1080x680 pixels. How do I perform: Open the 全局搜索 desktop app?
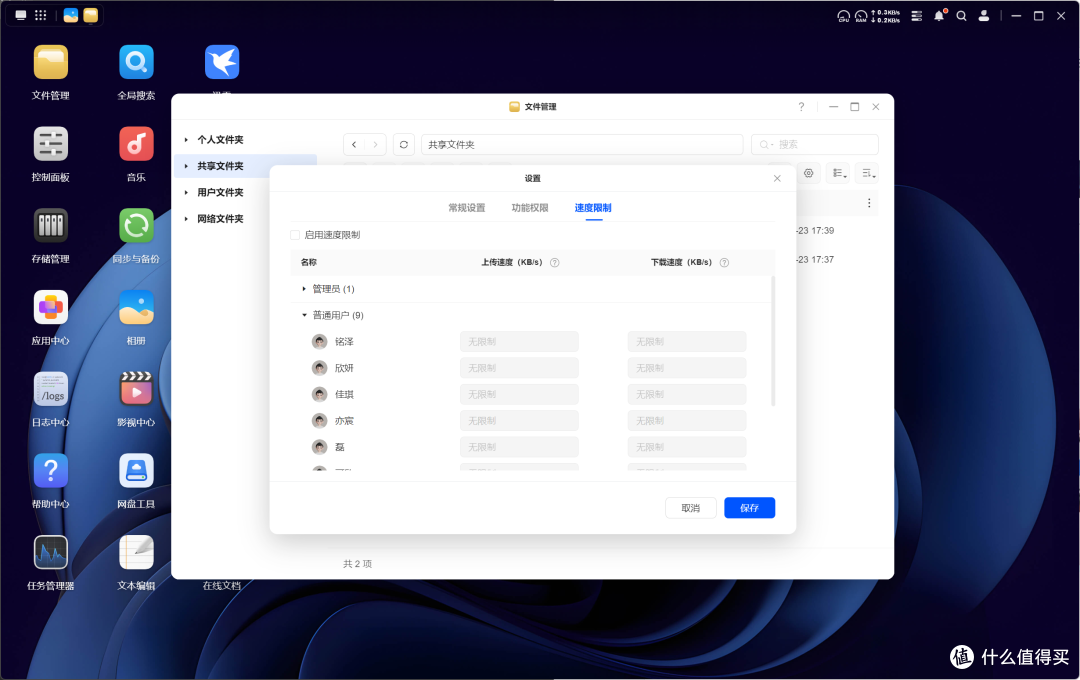pos(136,63)
